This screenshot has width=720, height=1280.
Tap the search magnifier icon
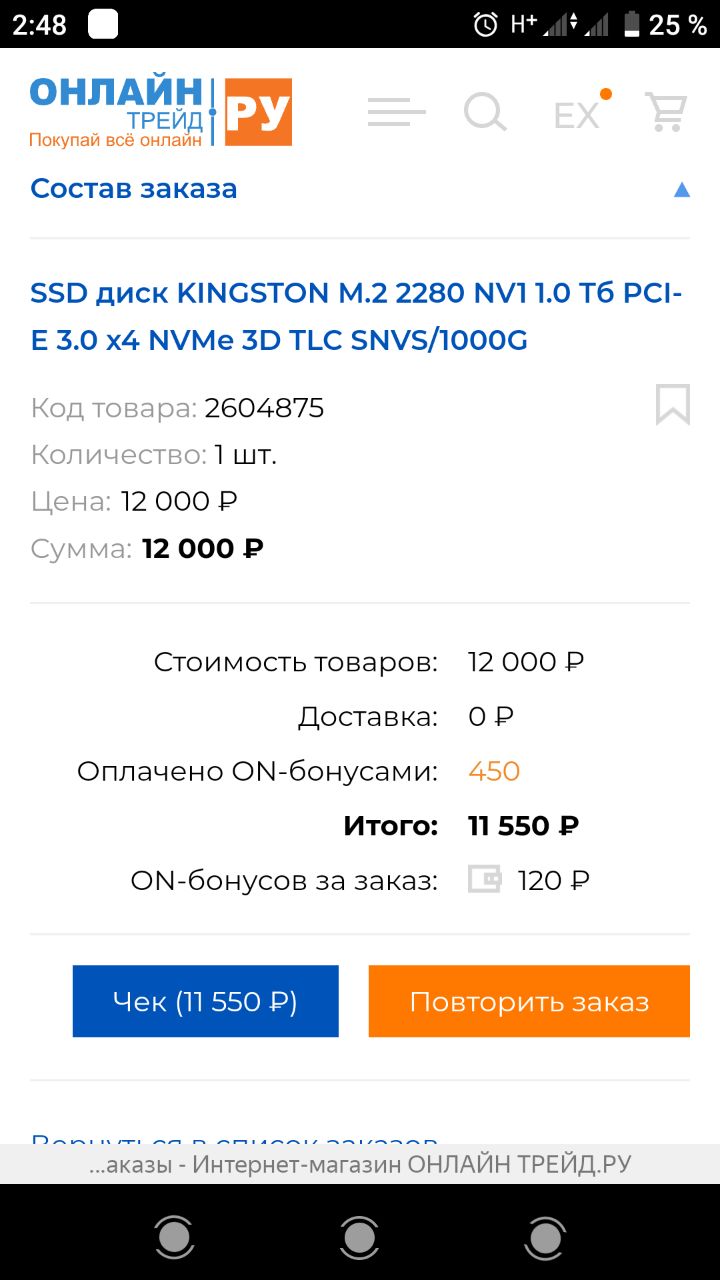[x=485, y=112]
